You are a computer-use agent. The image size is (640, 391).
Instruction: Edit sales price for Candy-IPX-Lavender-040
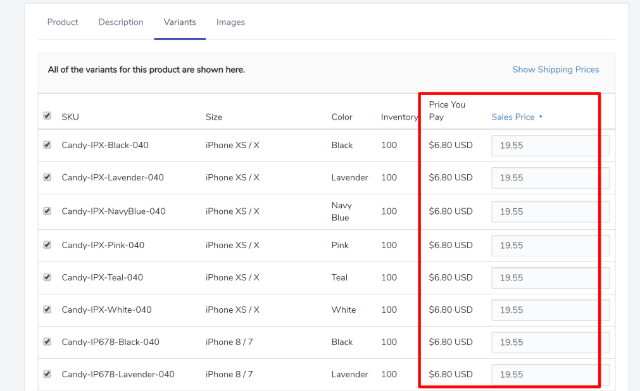pyautogui.click(x=550, y=178)
